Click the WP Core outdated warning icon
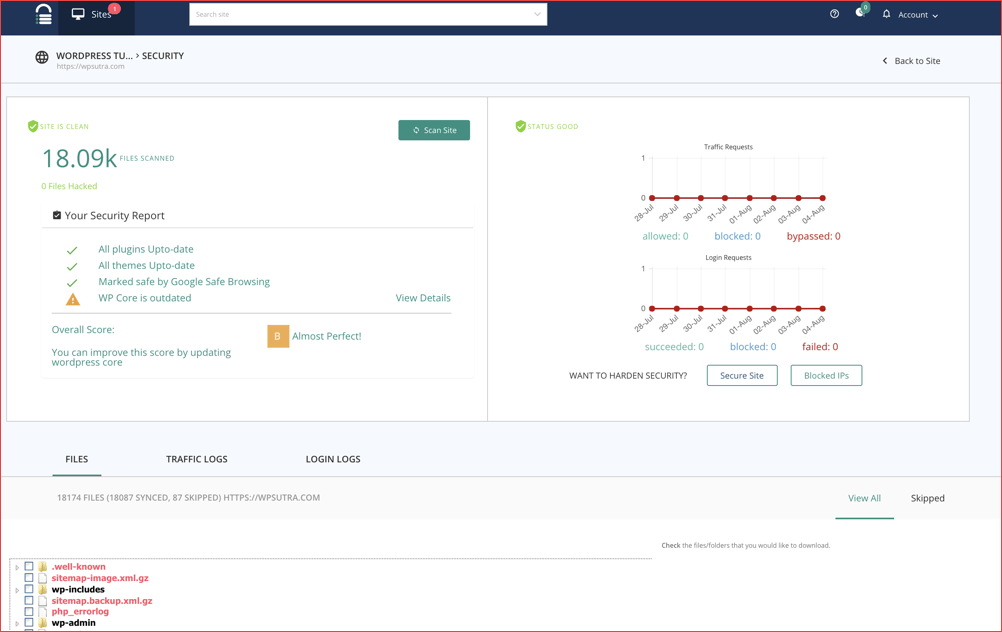The image size is (1002, 632). [x=73, y=299]
